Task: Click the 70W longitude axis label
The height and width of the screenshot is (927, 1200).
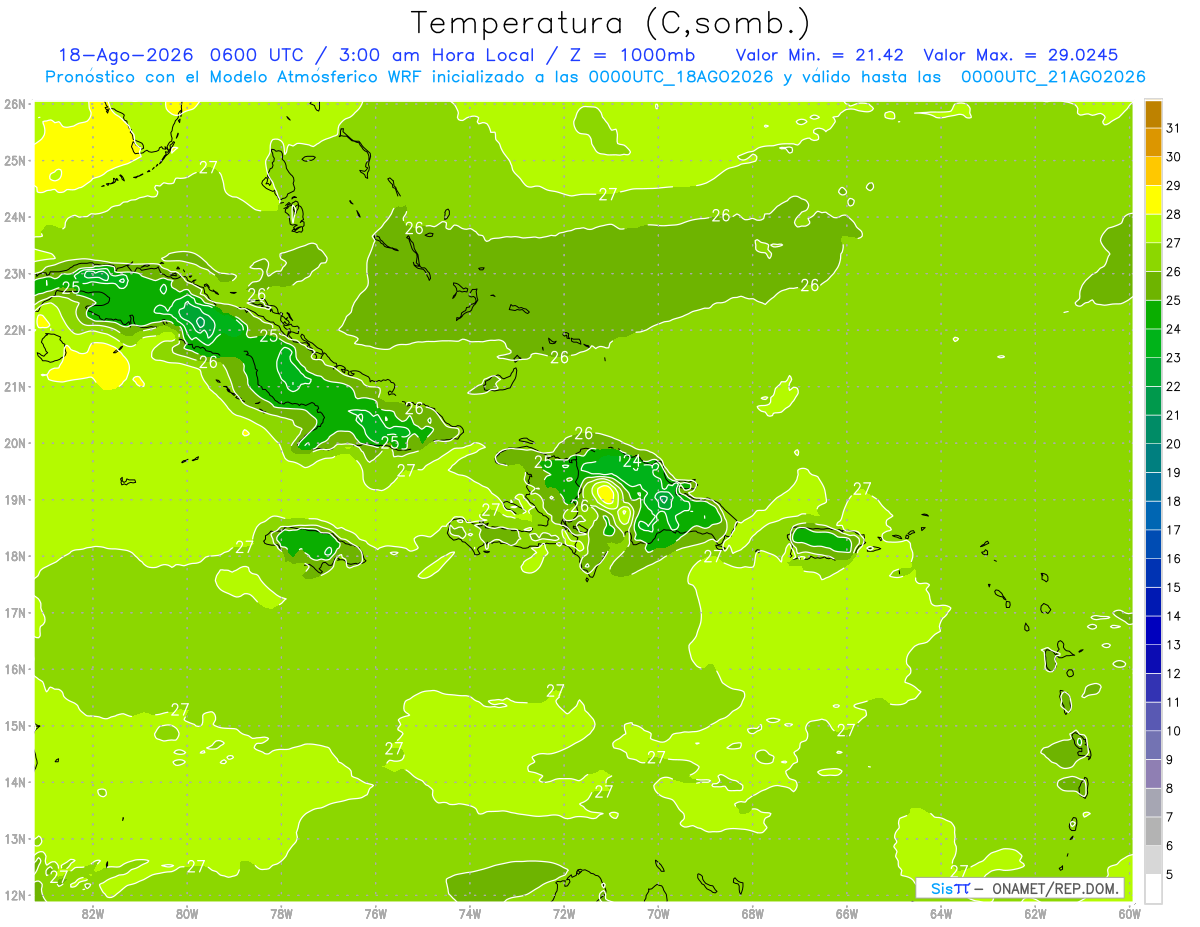Action: (x=658, y=913)
